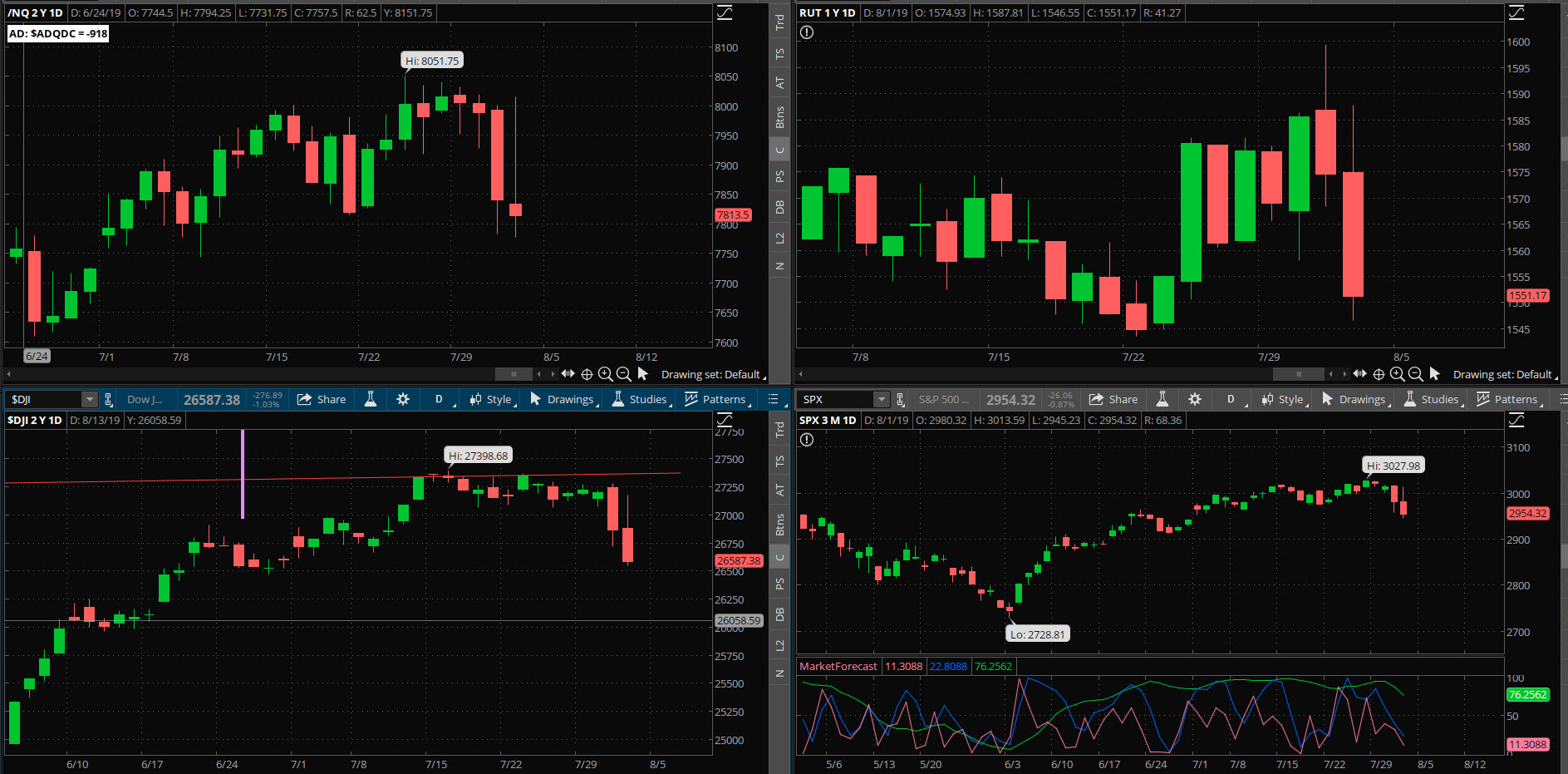Click the 'Hi: 8051.75' price bubble
Image resolution: width=1568 pixels, height=774 pixels.
coord(432,61)
